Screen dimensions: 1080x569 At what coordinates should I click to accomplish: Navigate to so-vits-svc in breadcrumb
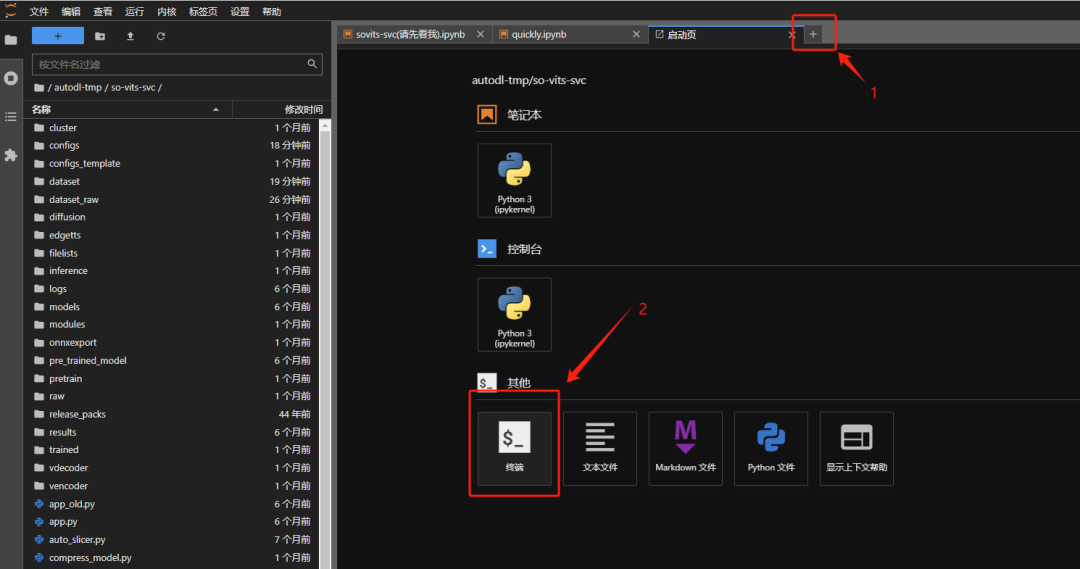[x=133, y=87]
